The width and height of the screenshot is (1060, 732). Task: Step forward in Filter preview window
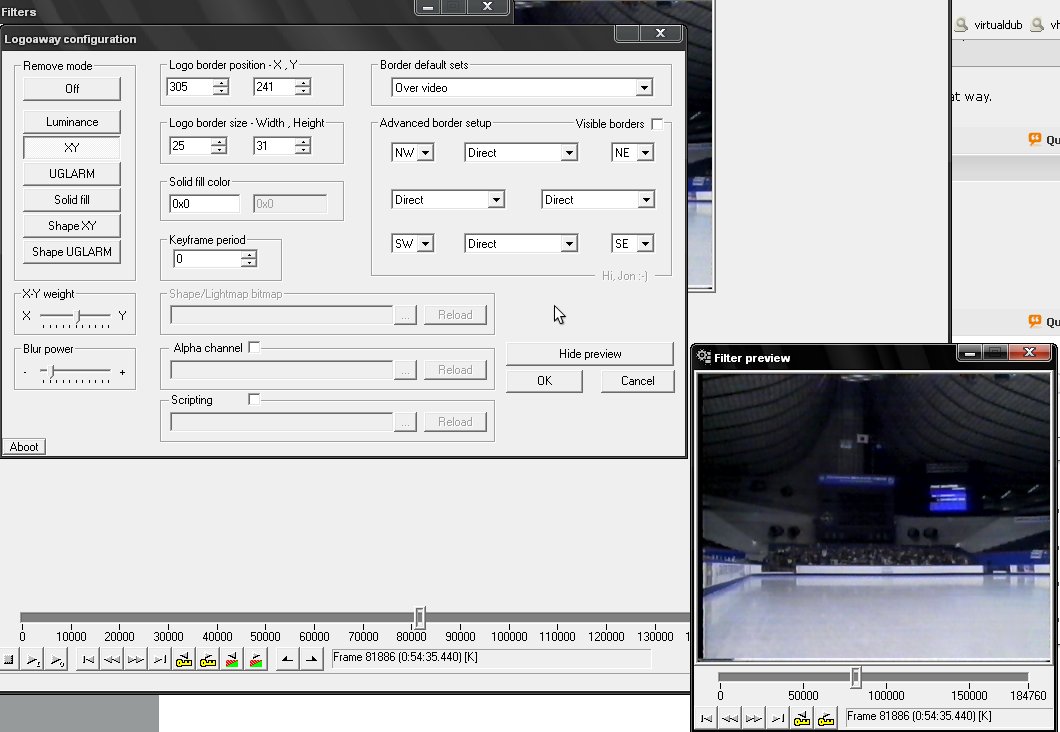point(754,718)
